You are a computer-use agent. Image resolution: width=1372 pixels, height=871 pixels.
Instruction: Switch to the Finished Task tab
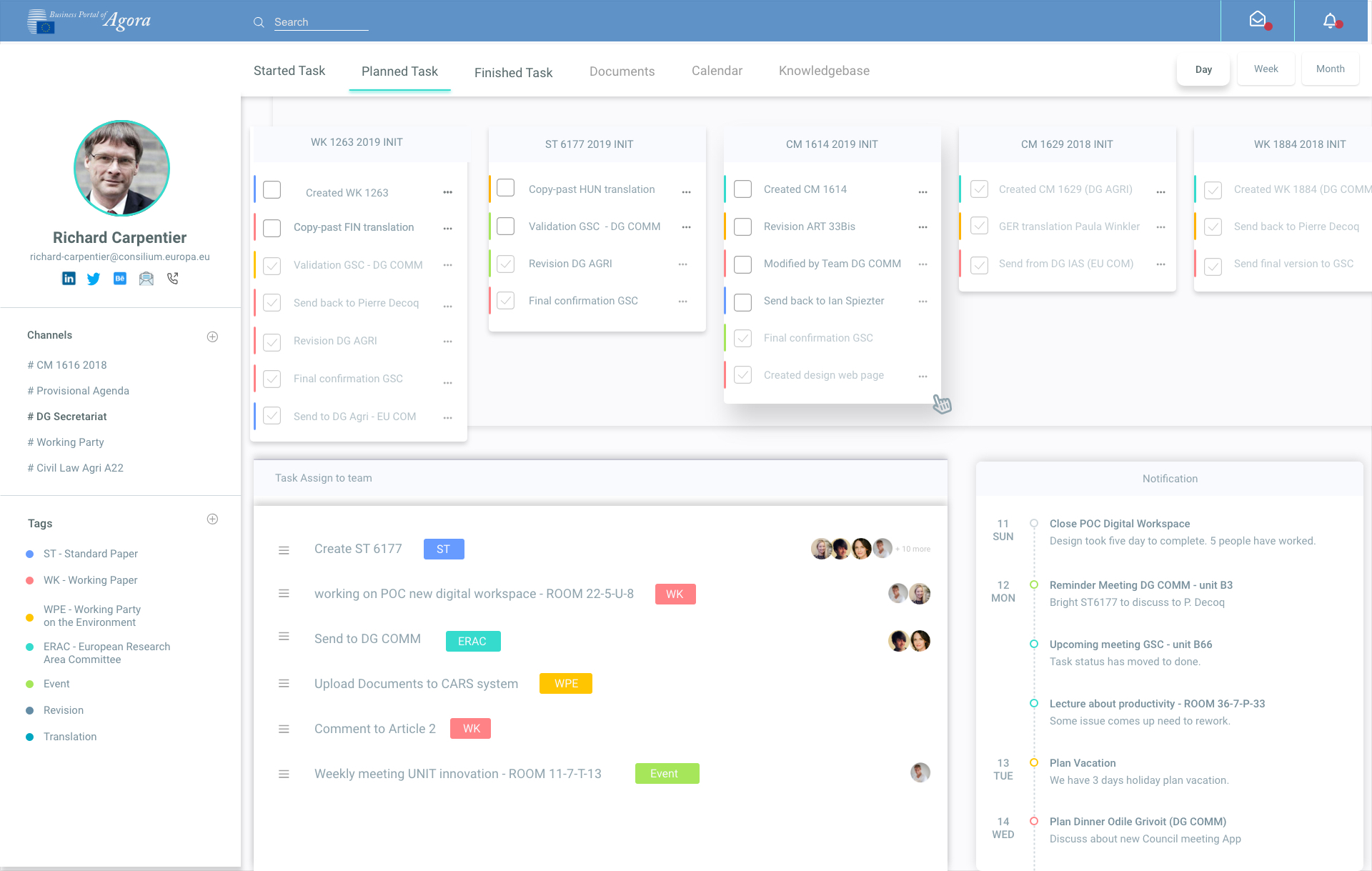[x=513, y=73]
